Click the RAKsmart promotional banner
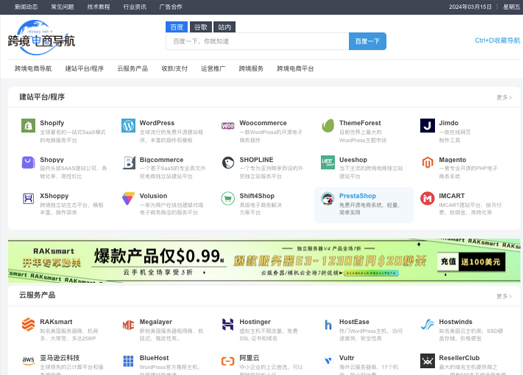 pos(264,261)
